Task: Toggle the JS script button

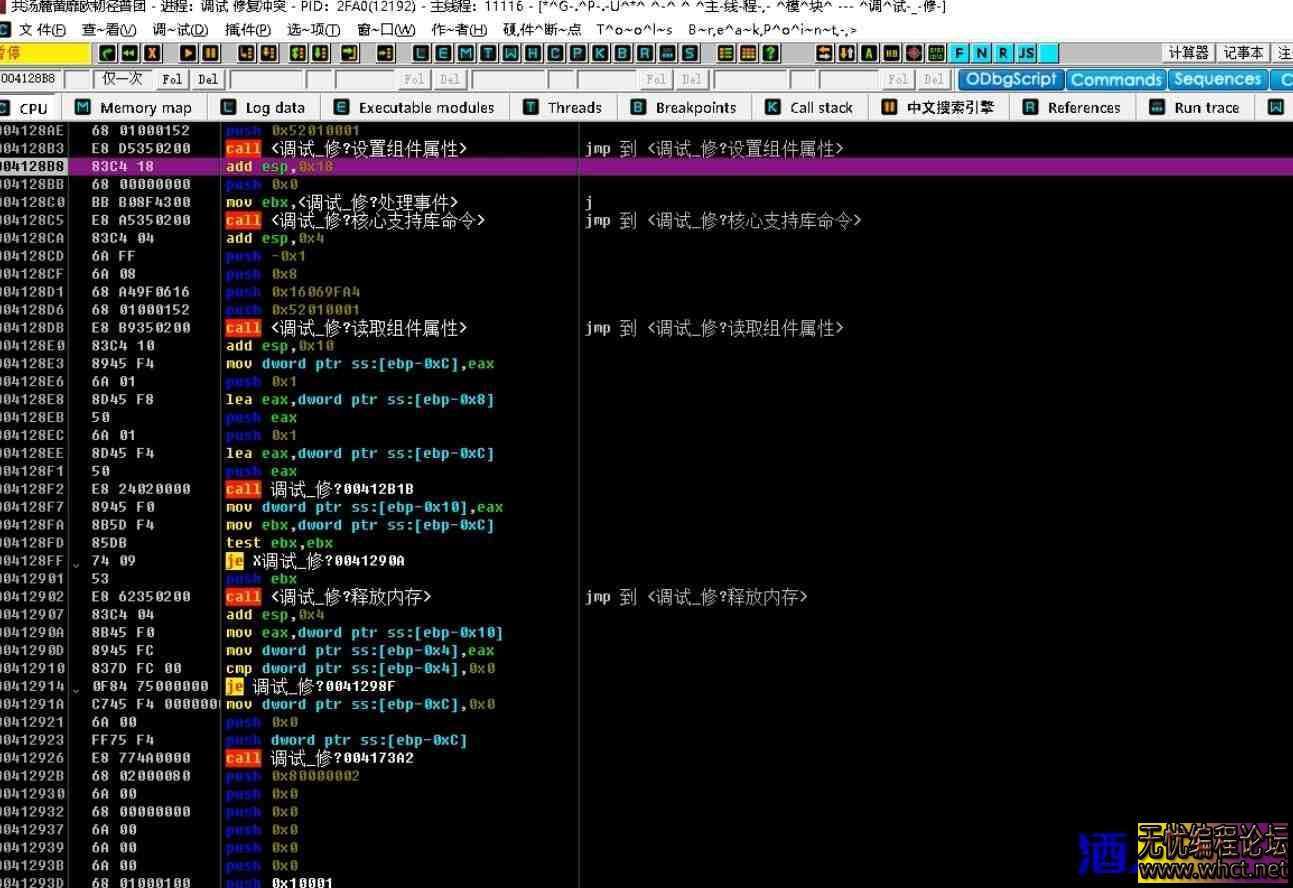Action: tap(1027, 53)
